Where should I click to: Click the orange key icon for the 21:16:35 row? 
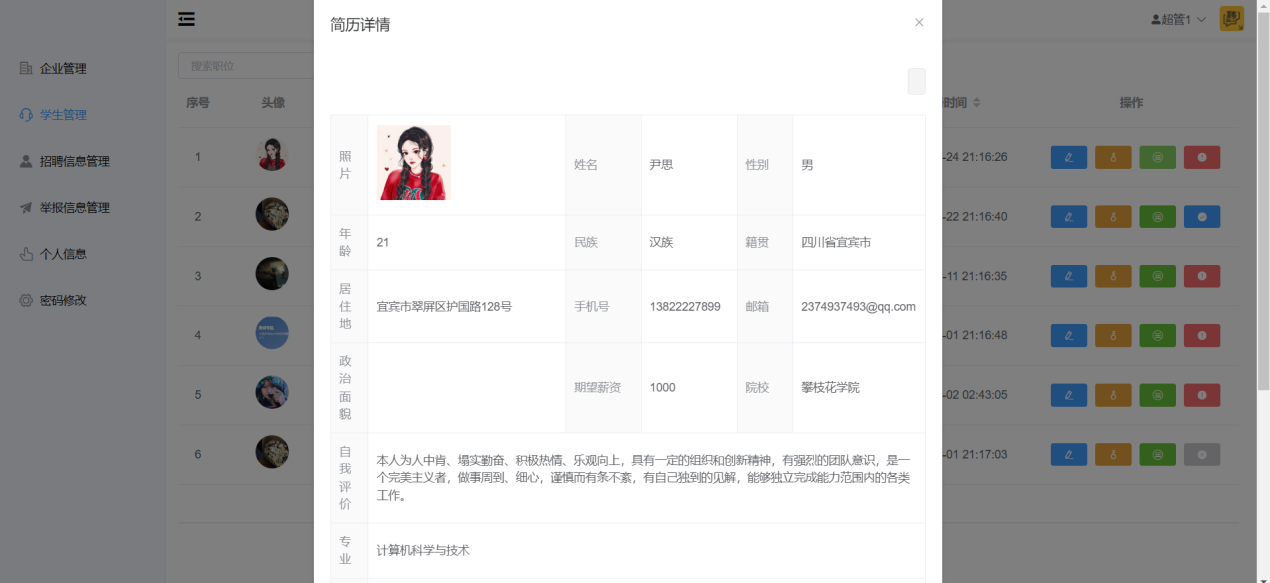(1113, 276)
